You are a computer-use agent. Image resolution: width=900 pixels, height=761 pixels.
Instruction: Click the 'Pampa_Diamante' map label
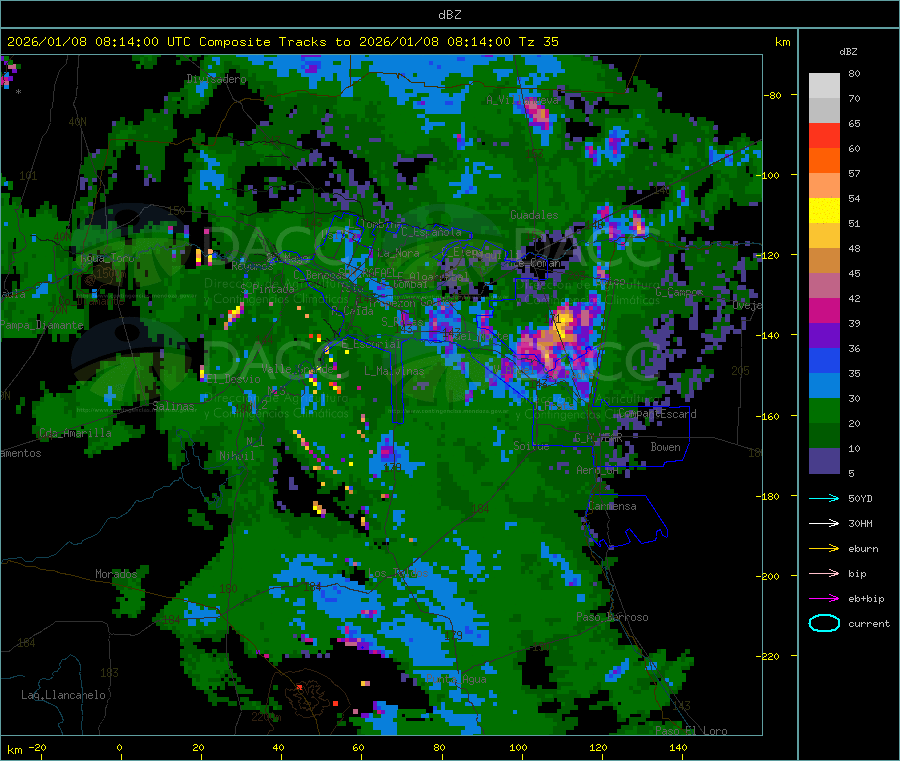[x=42, y=325]
